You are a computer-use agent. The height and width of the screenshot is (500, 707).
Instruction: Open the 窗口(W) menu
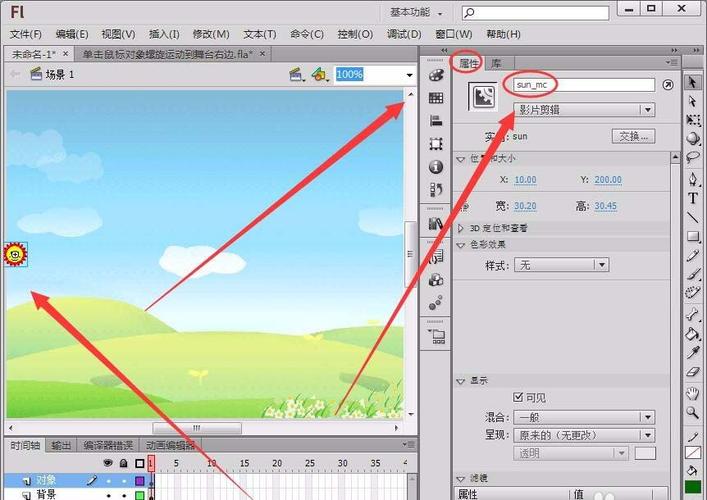[454, 34]
